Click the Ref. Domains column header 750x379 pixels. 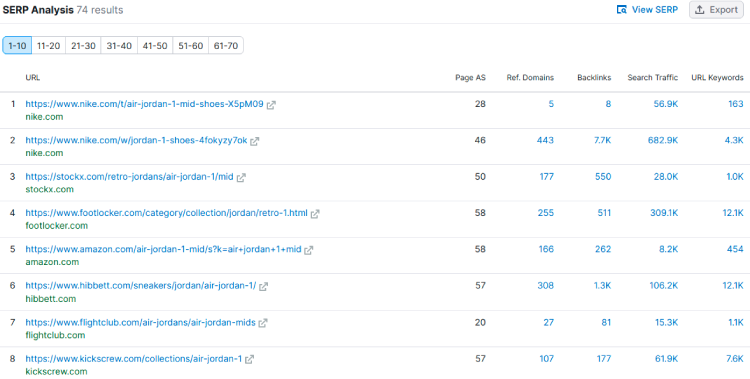pos(530,78)
